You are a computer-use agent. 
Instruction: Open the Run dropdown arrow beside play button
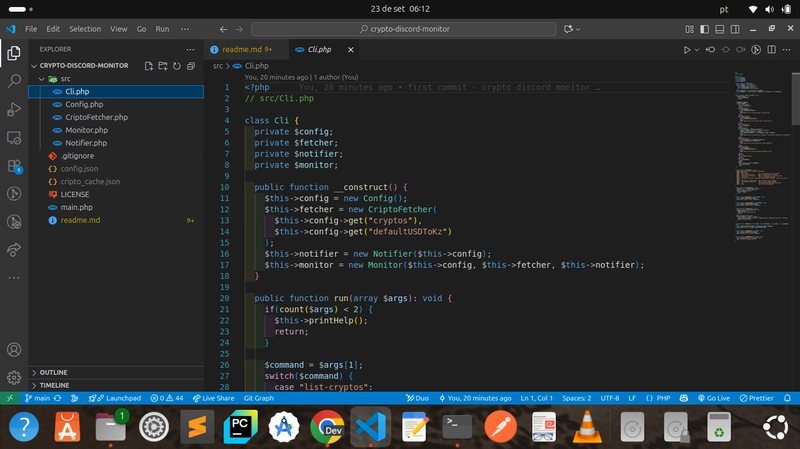[697, 49]
